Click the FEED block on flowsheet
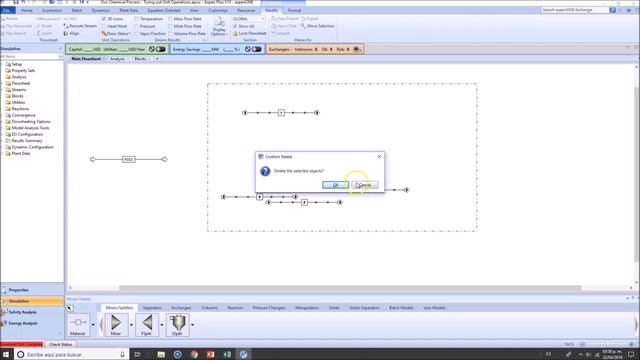This screenshot has height=360, width=640. 128,160
